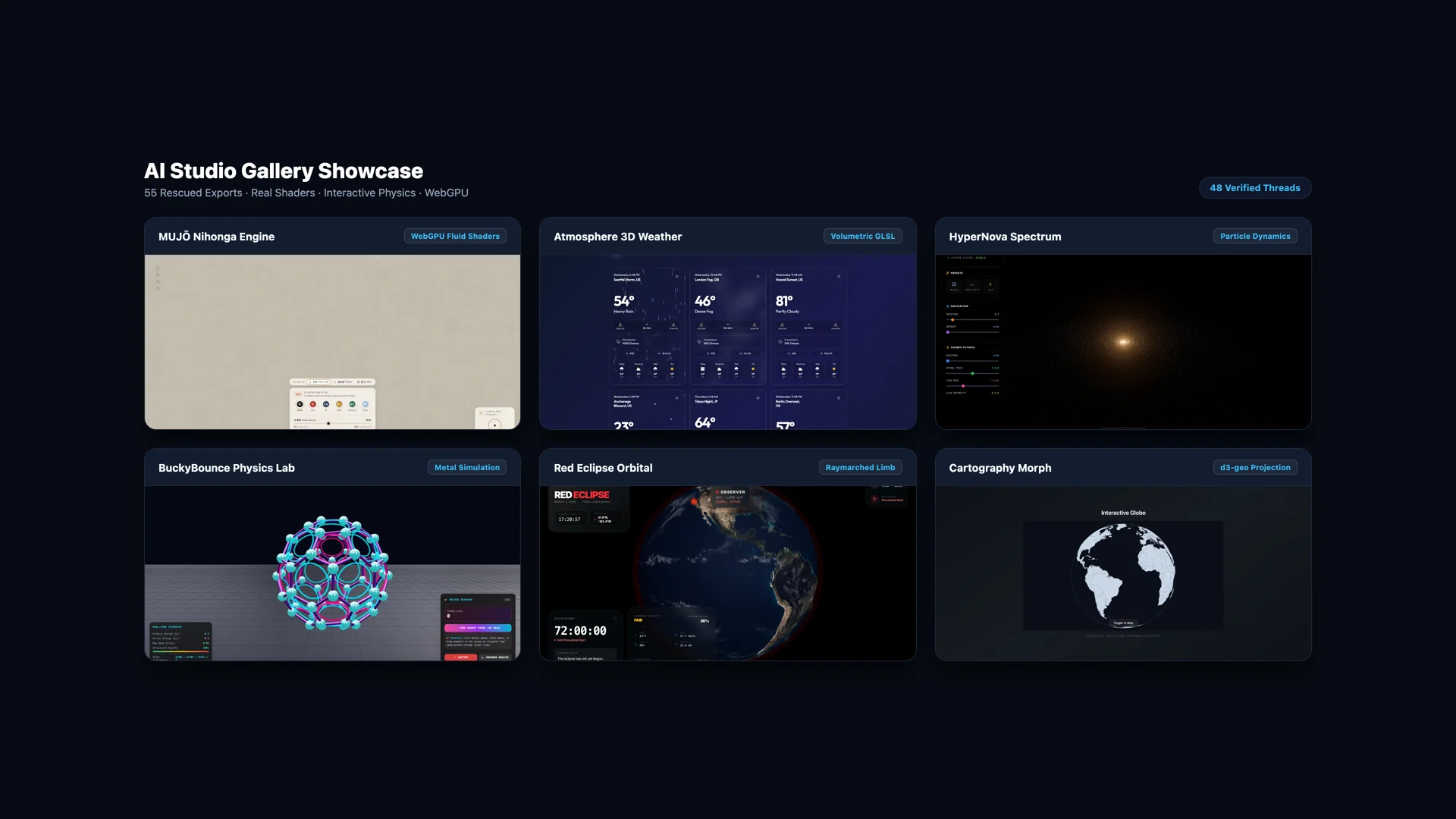Select the HyperNova Spectrum card title

[1005, 237]
